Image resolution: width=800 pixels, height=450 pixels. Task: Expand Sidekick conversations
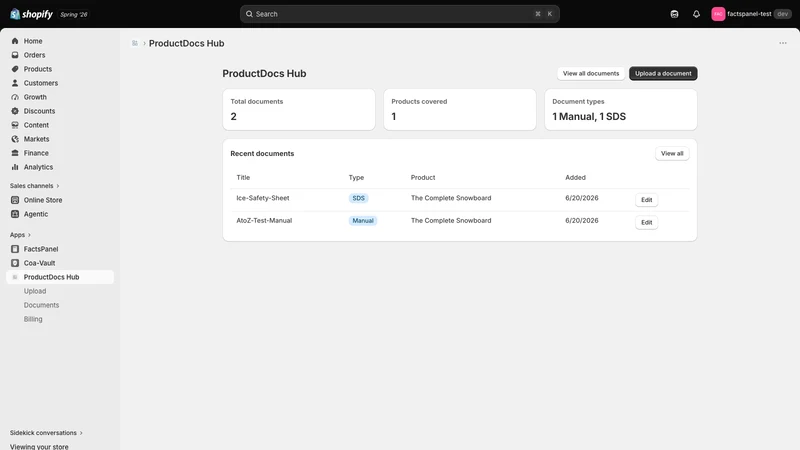point(46,433)
